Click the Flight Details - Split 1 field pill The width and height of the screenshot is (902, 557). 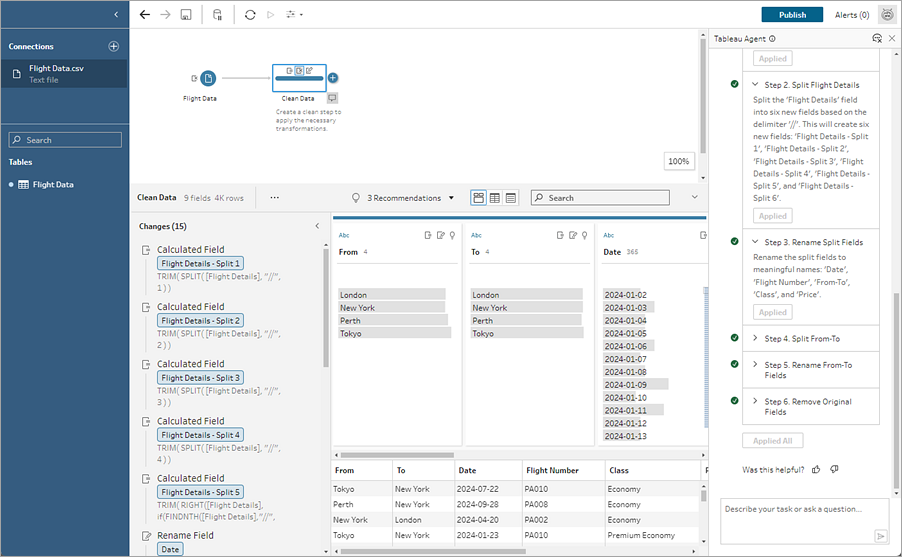200,264
